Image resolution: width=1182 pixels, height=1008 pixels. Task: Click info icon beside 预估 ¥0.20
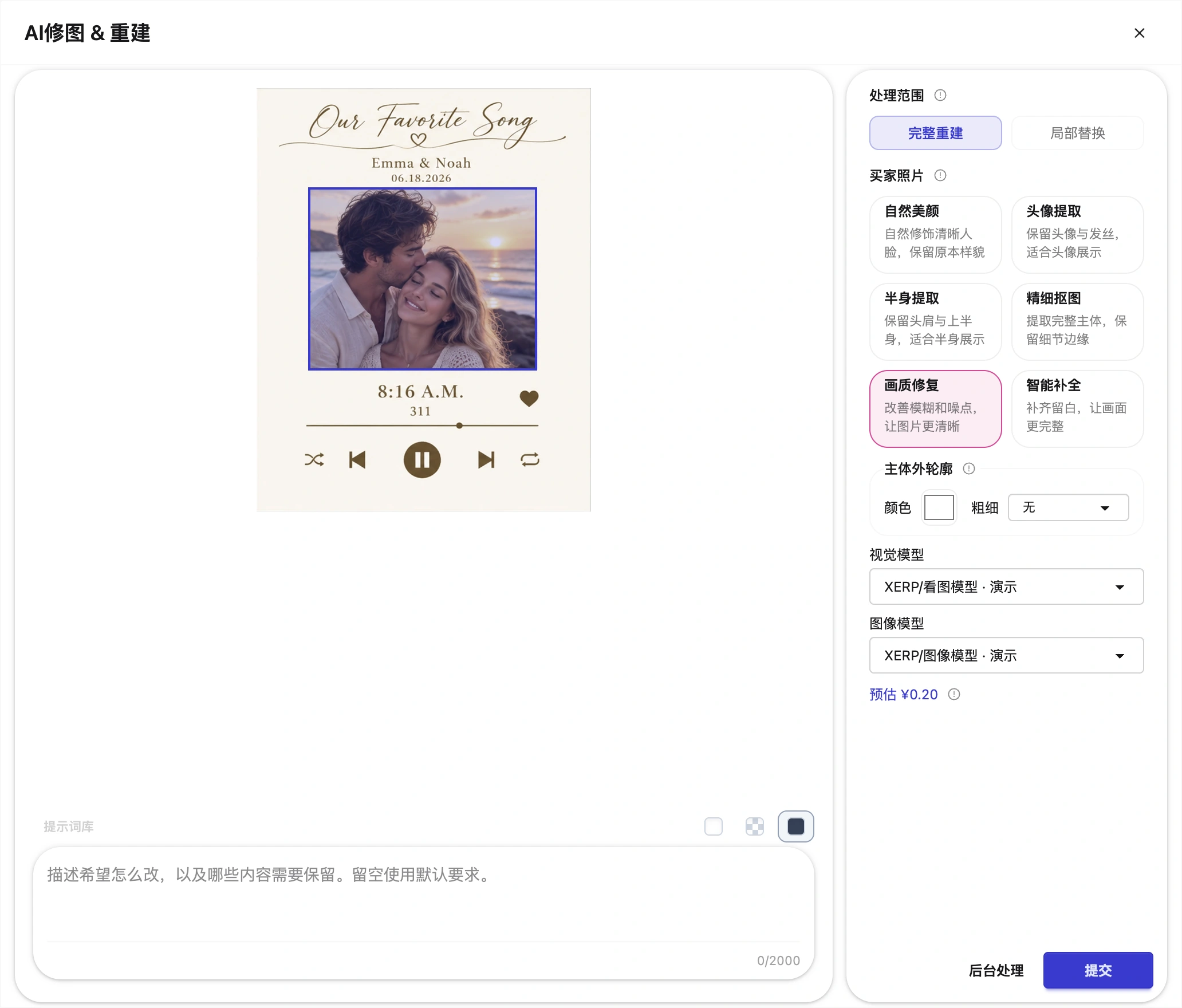coord(954,694)
